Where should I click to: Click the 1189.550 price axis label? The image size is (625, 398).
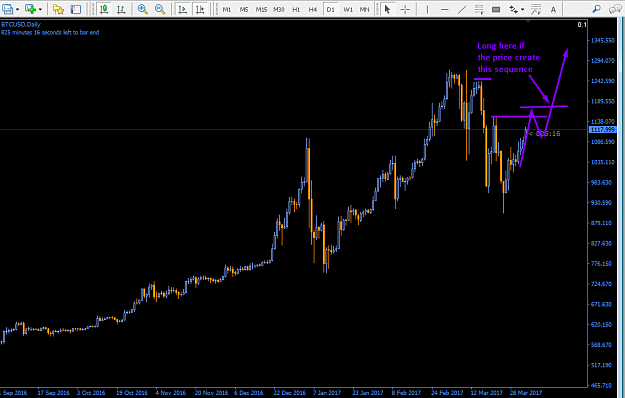pos(603,101)
